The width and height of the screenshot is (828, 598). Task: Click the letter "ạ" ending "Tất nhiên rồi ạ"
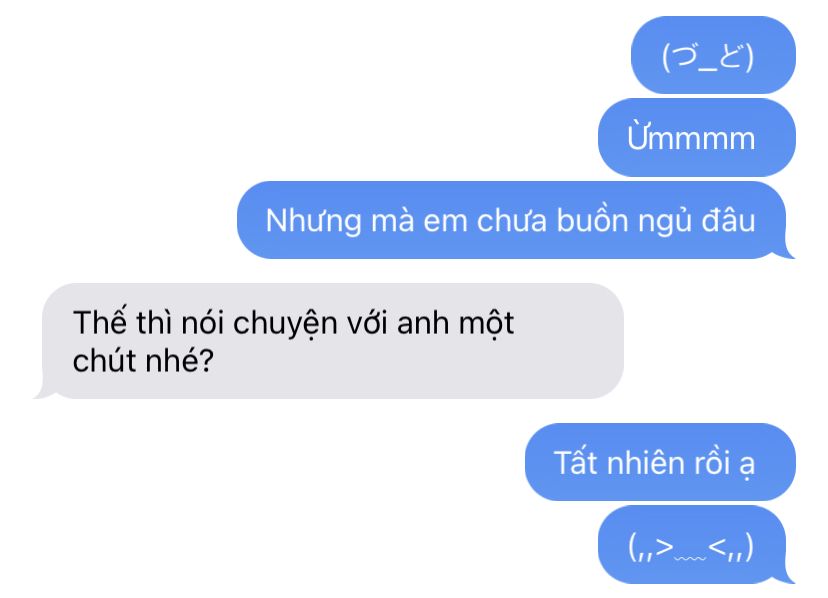[747, 465]
